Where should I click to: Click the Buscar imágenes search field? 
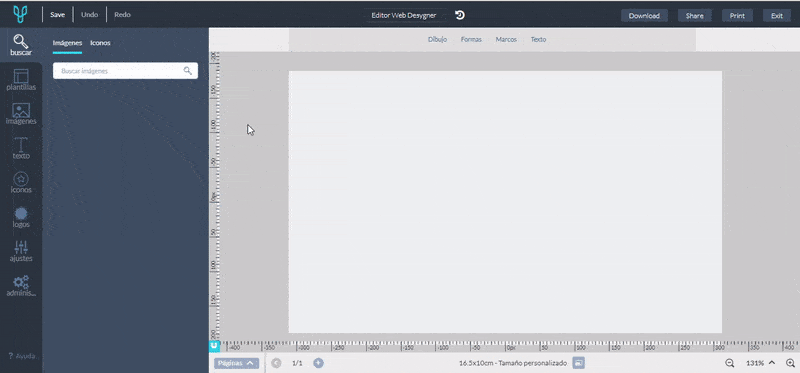pyautogui.click(x=125, y=71)
